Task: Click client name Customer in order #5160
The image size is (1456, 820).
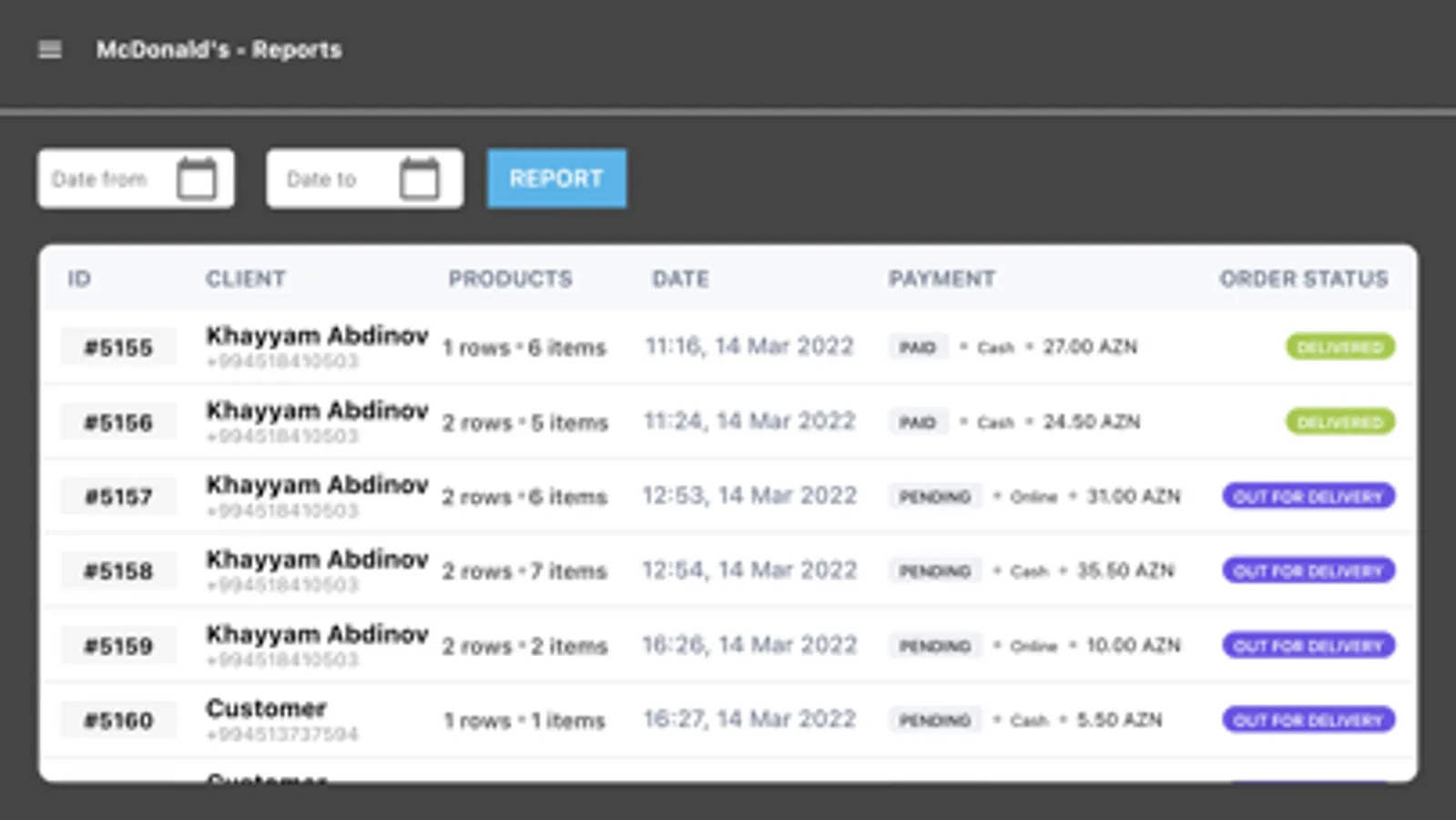Action: point(266,708)
